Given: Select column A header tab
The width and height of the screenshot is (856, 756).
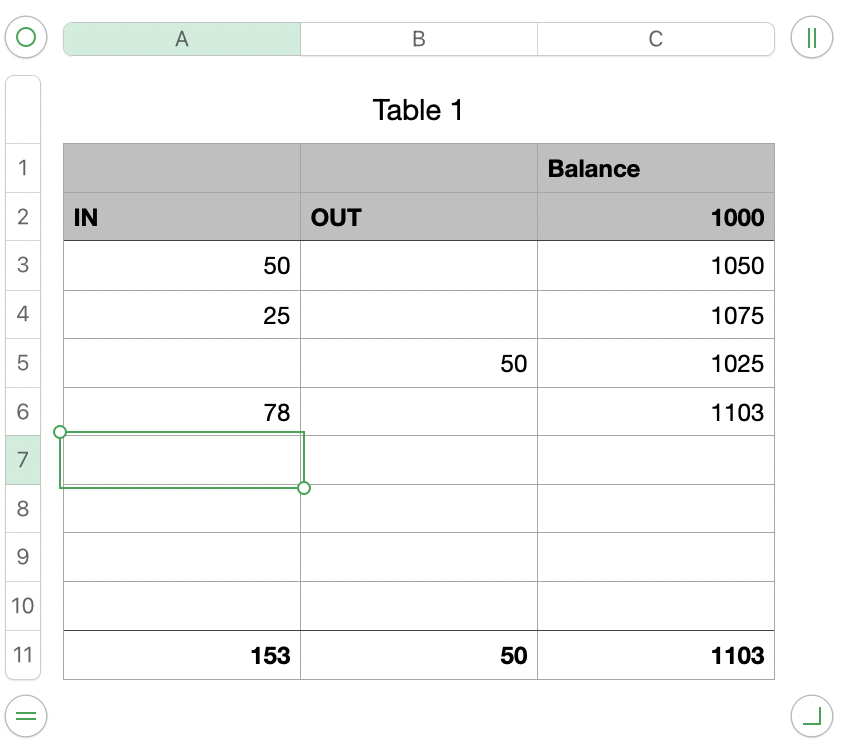Looking at the screenshot, I should (x=182, y=39).
